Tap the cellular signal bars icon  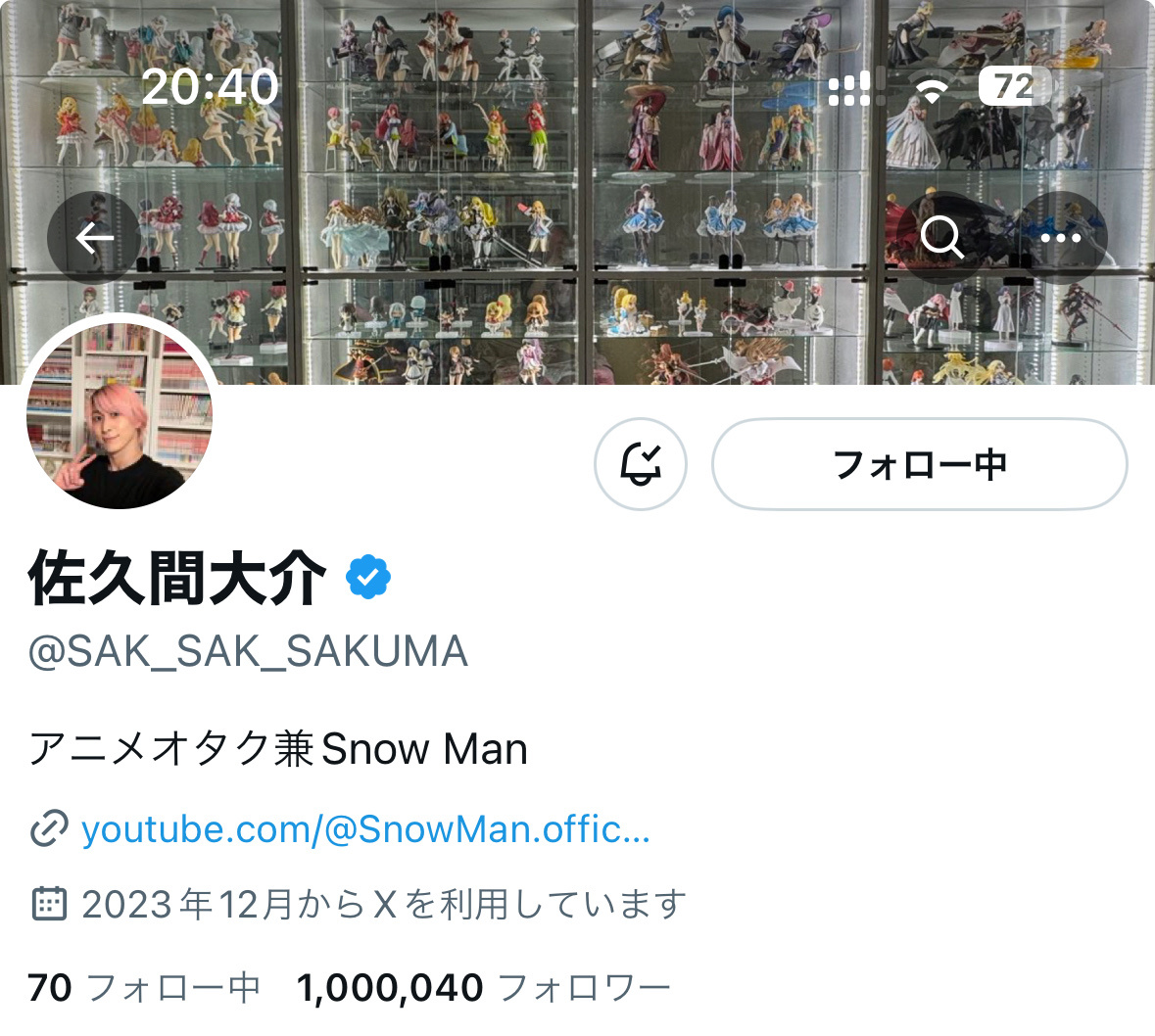[856, 87]
